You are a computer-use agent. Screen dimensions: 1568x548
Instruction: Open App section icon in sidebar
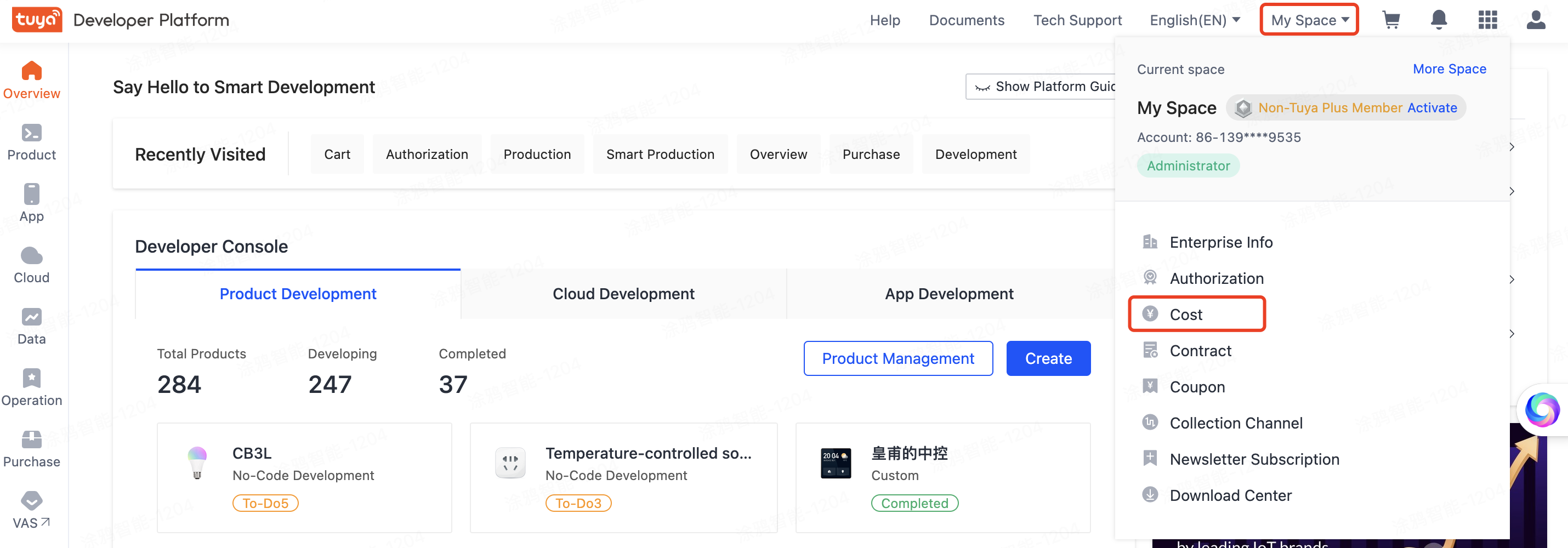pyautogui.click(x=32, y=194)
